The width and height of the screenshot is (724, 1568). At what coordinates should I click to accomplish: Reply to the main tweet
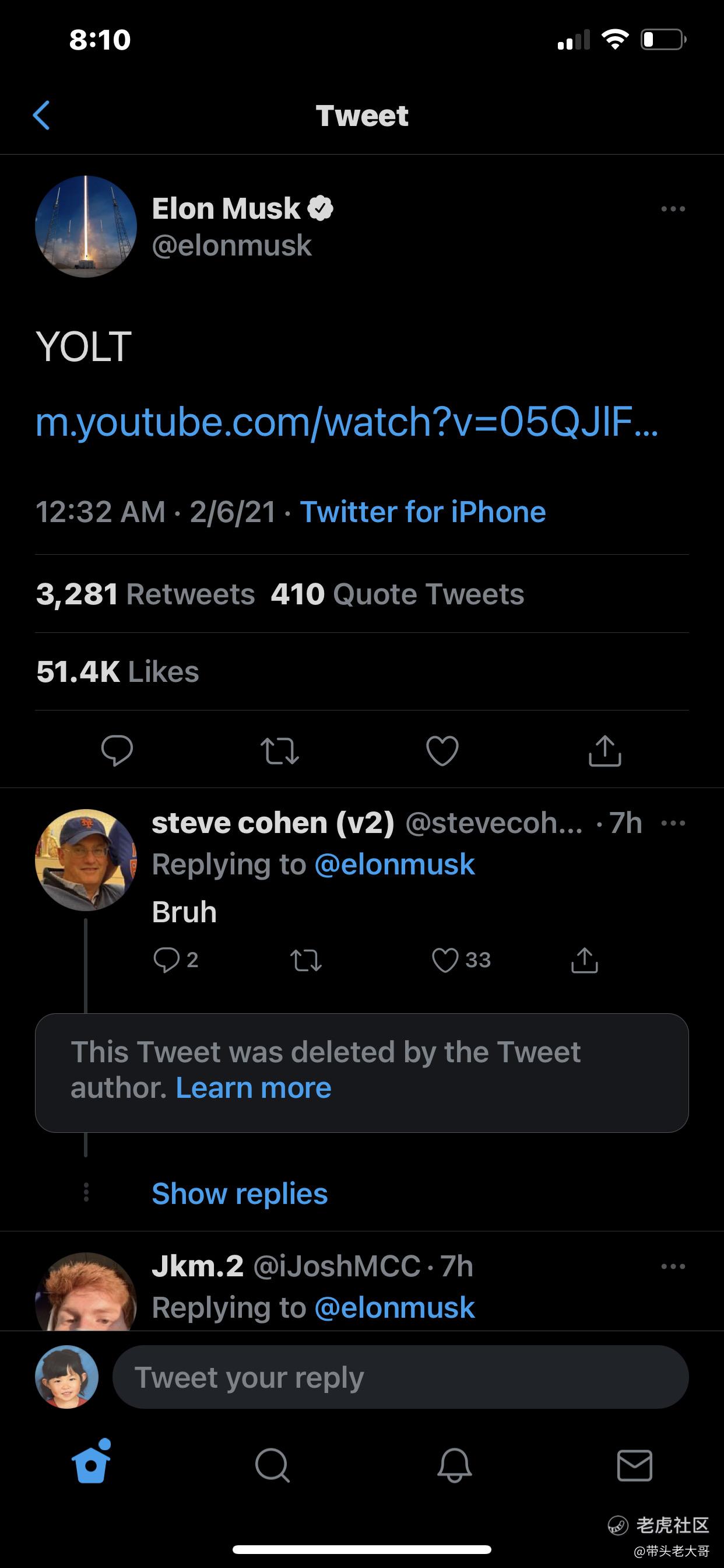click(117, 750)
